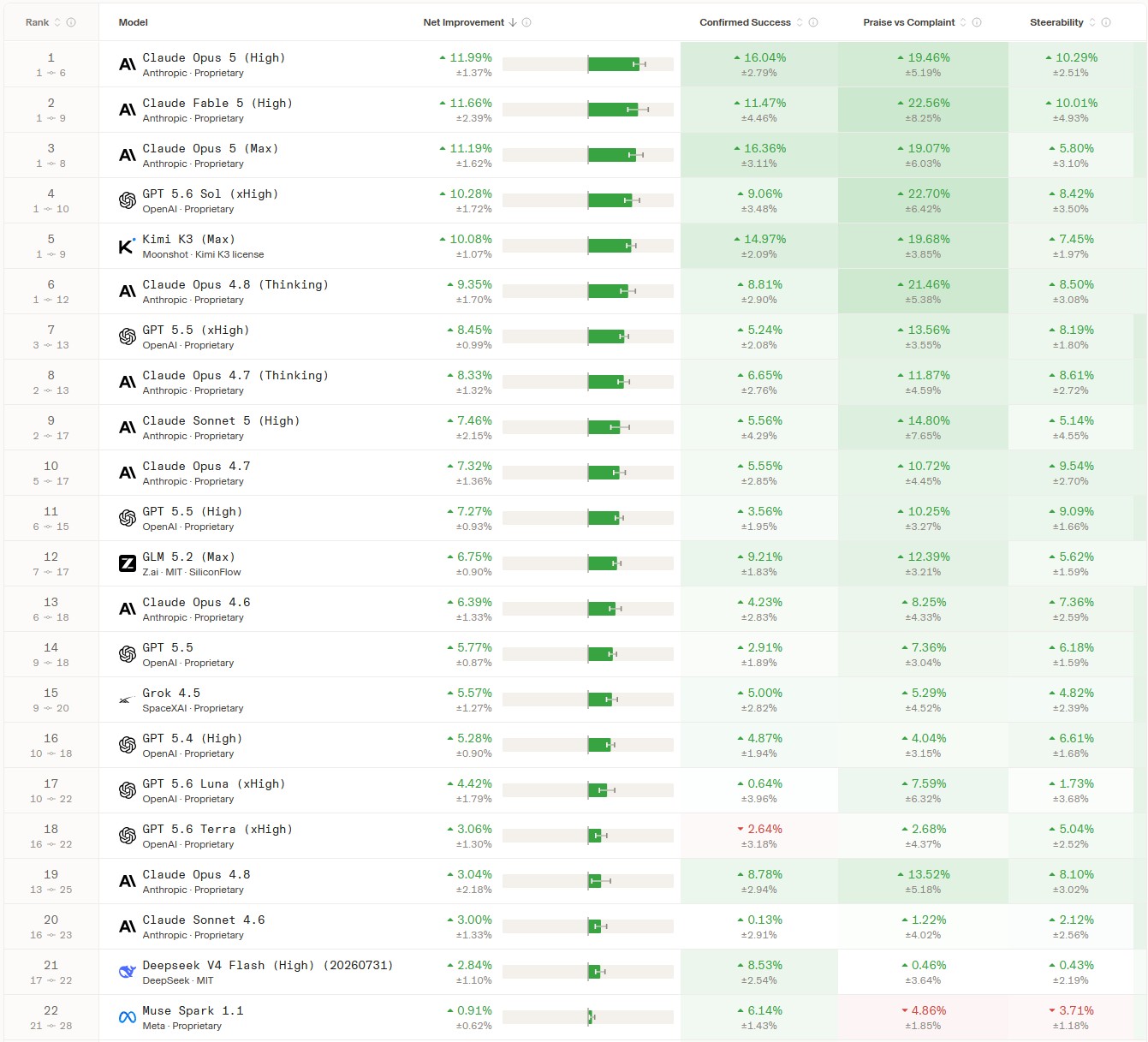Click the Kimi K3 license text
1148x1042 pixels.
229,254
